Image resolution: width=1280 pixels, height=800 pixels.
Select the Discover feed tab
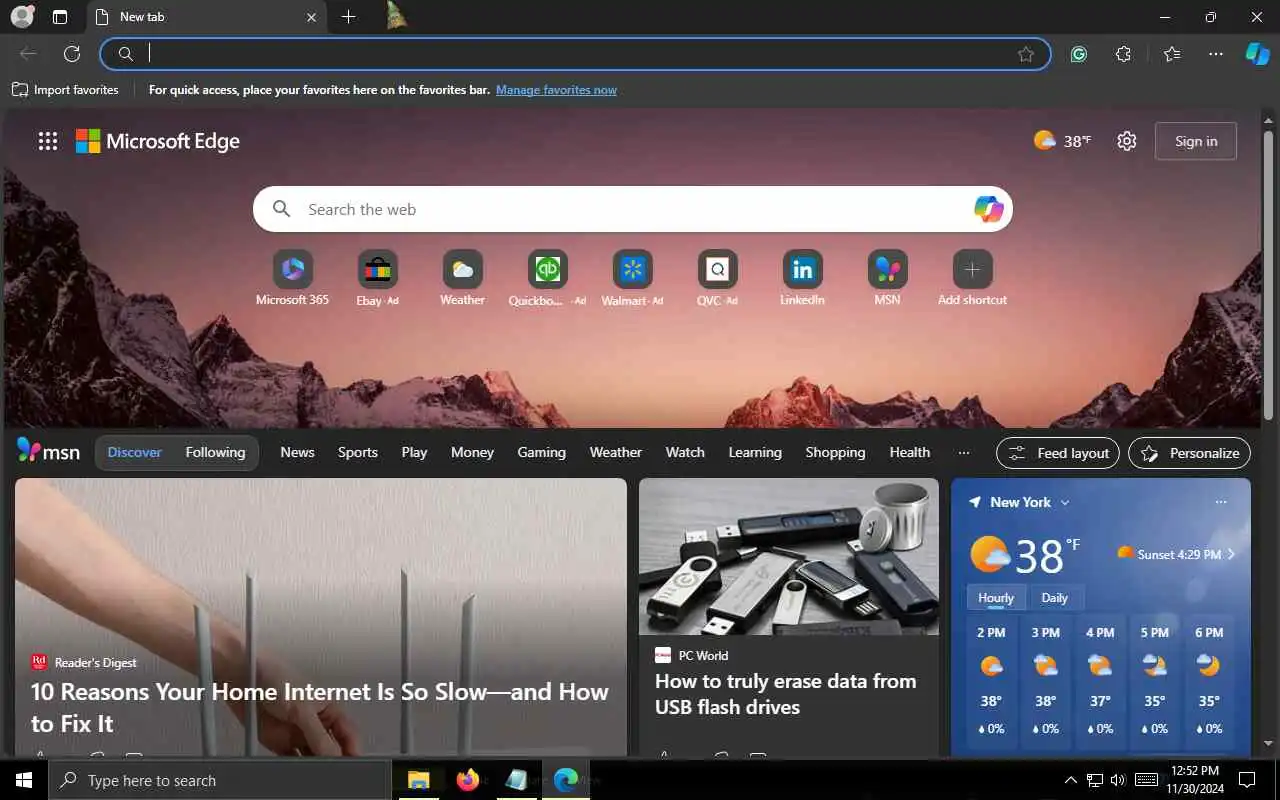coord(135,452)
